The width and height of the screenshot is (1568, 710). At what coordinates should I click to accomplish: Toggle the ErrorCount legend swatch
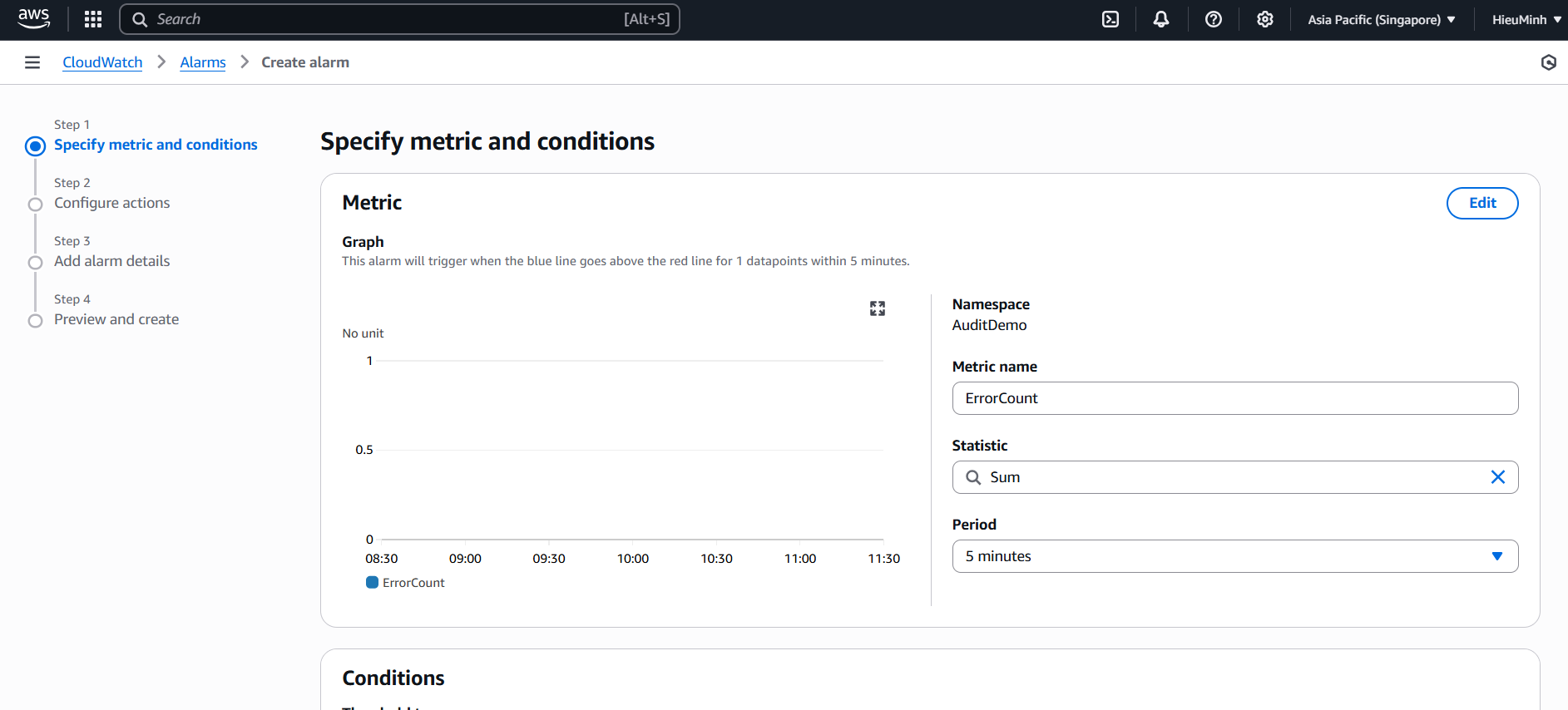[x=373, y=582]
